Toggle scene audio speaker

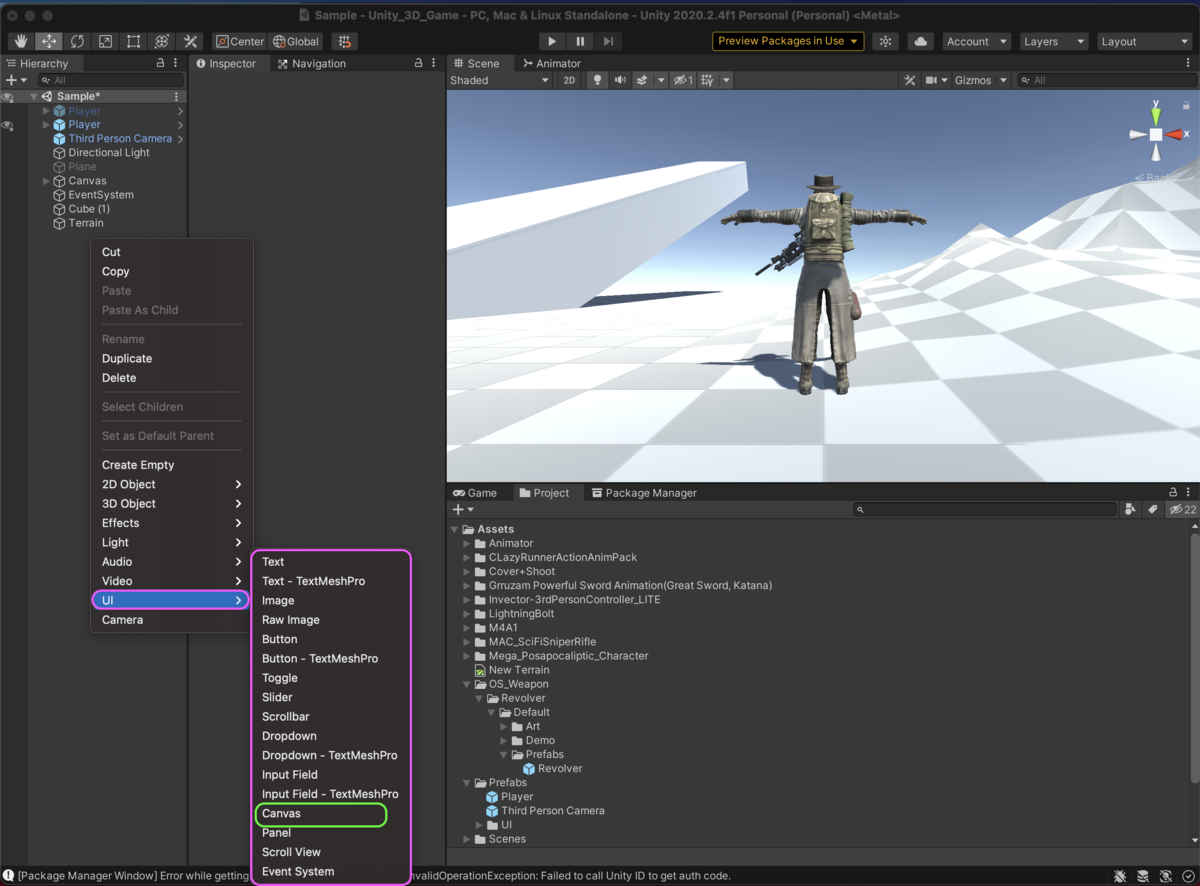[x=620, y=80]
